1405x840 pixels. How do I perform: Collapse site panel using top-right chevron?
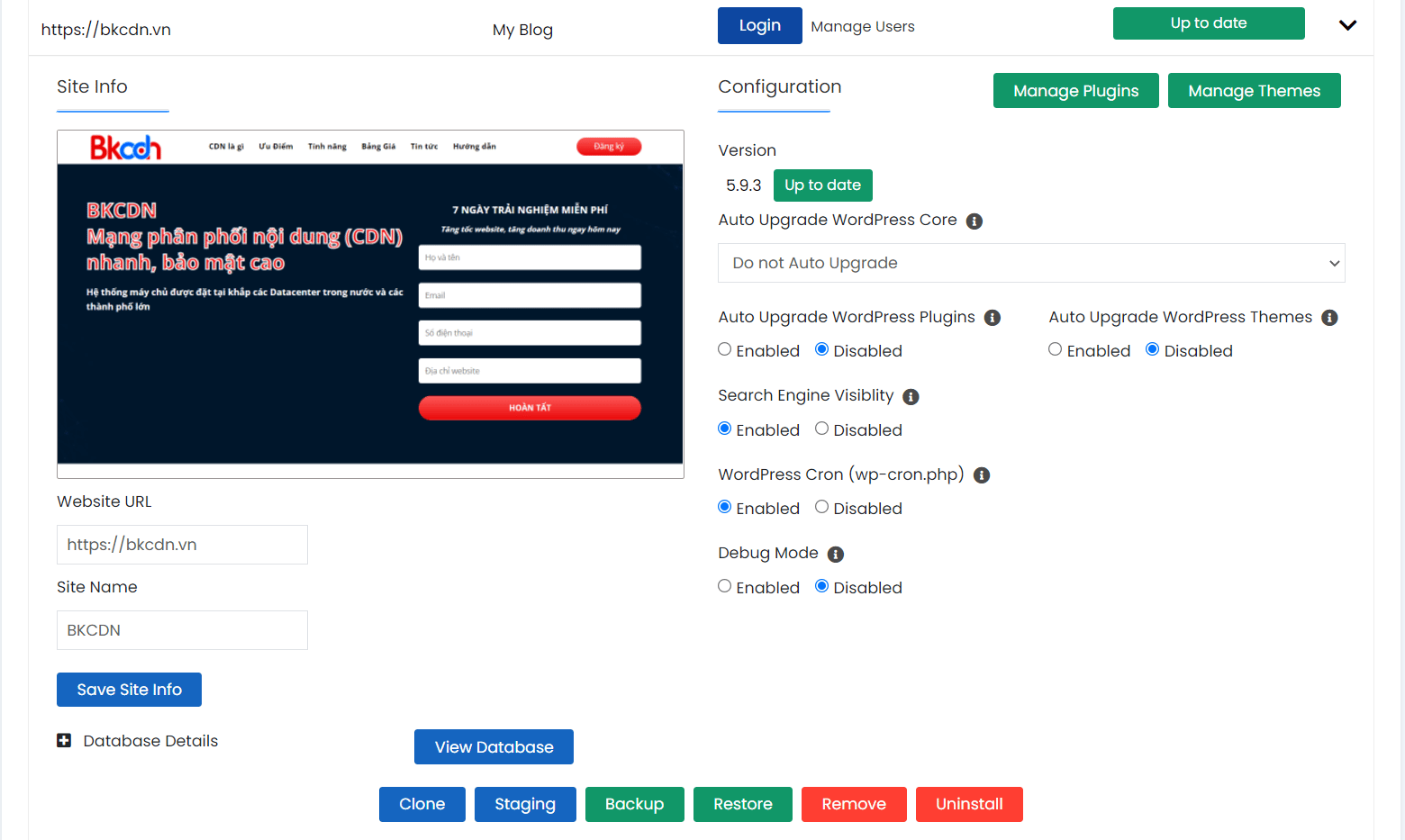tap(1346, 25)
